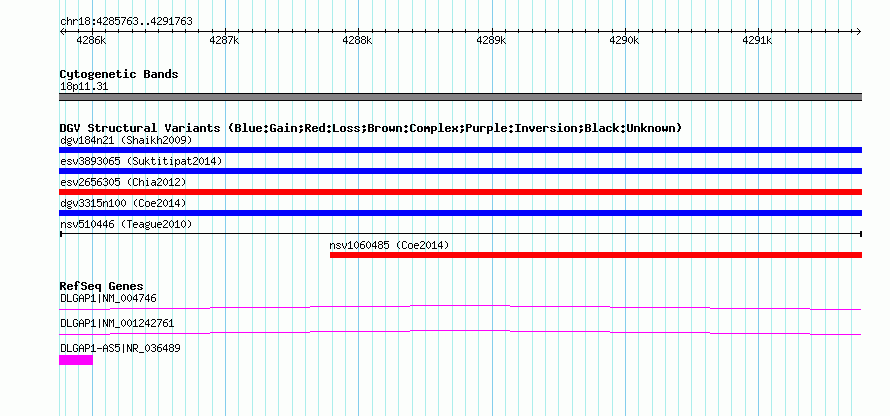Click the blue esv3893065 gain bar
Viewport: 890px width, 416px height.
(460, 171)
